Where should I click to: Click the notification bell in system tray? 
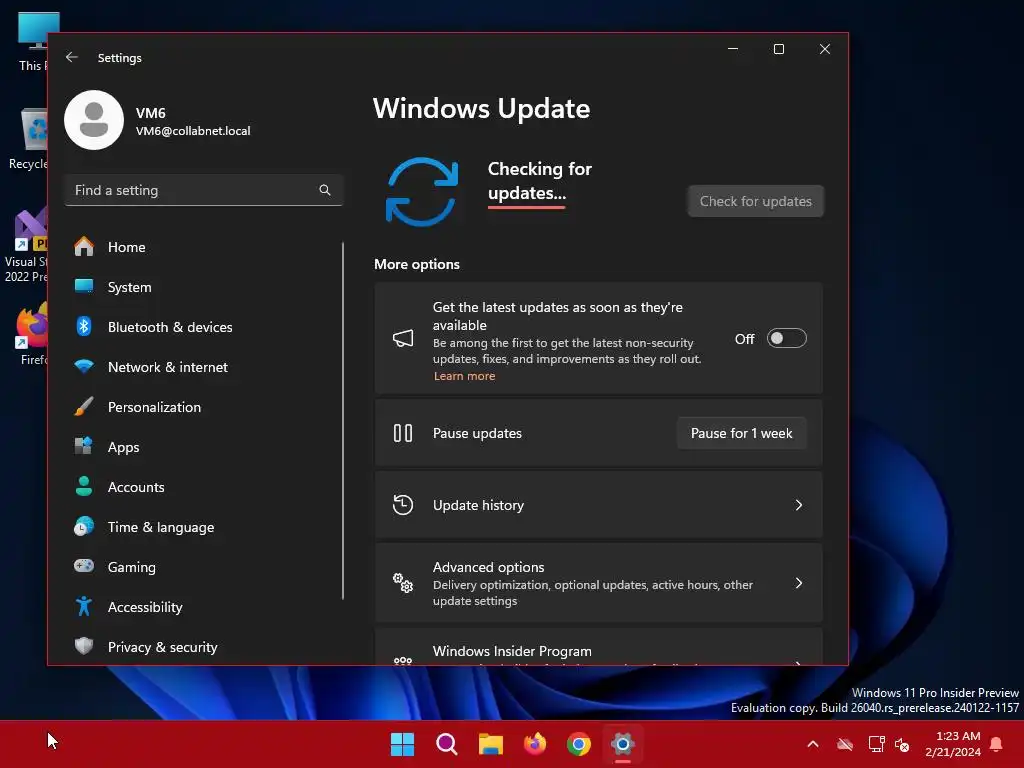pyautogui.click(x=997, y=744)
